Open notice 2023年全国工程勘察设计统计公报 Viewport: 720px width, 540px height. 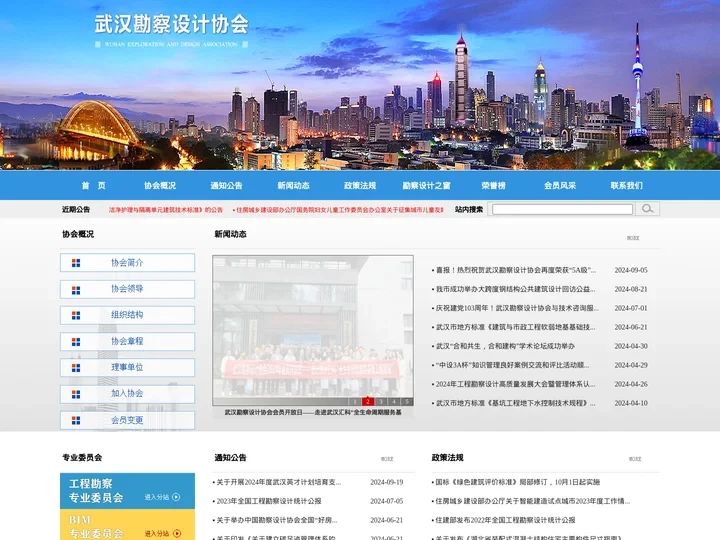click(269, 501)
